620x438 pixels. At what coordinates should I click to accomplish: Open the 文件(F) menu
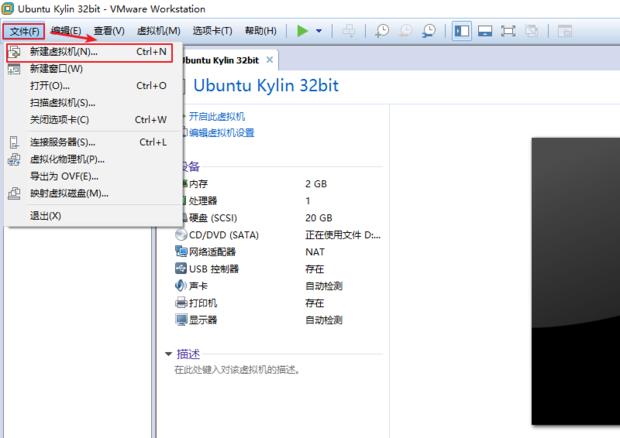(24, 31)
